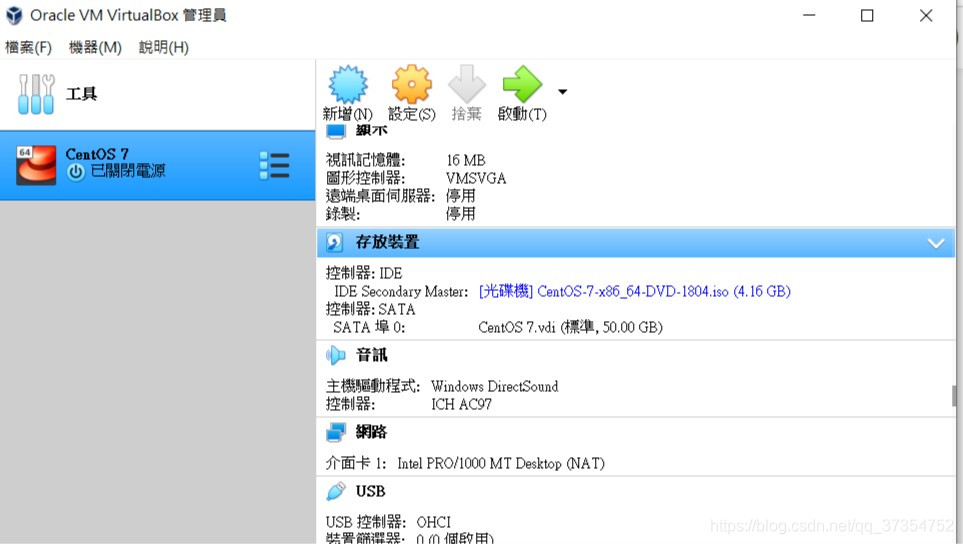This screenshot has width=963, height=544.
Task: Click the CentOS 7 red hat icon
Action: coord(36,165)
